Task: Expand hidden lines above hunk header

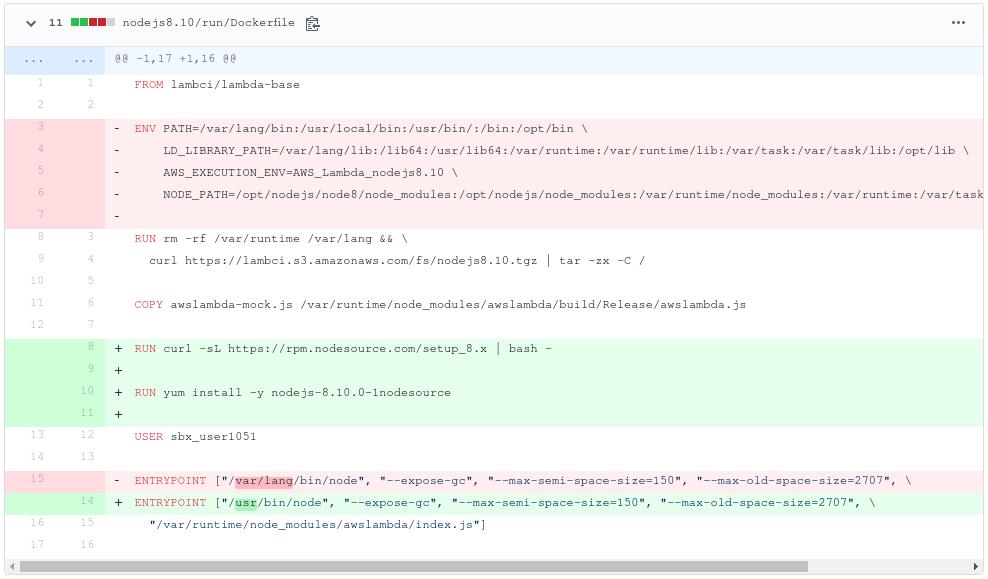Action: point(55,59)
